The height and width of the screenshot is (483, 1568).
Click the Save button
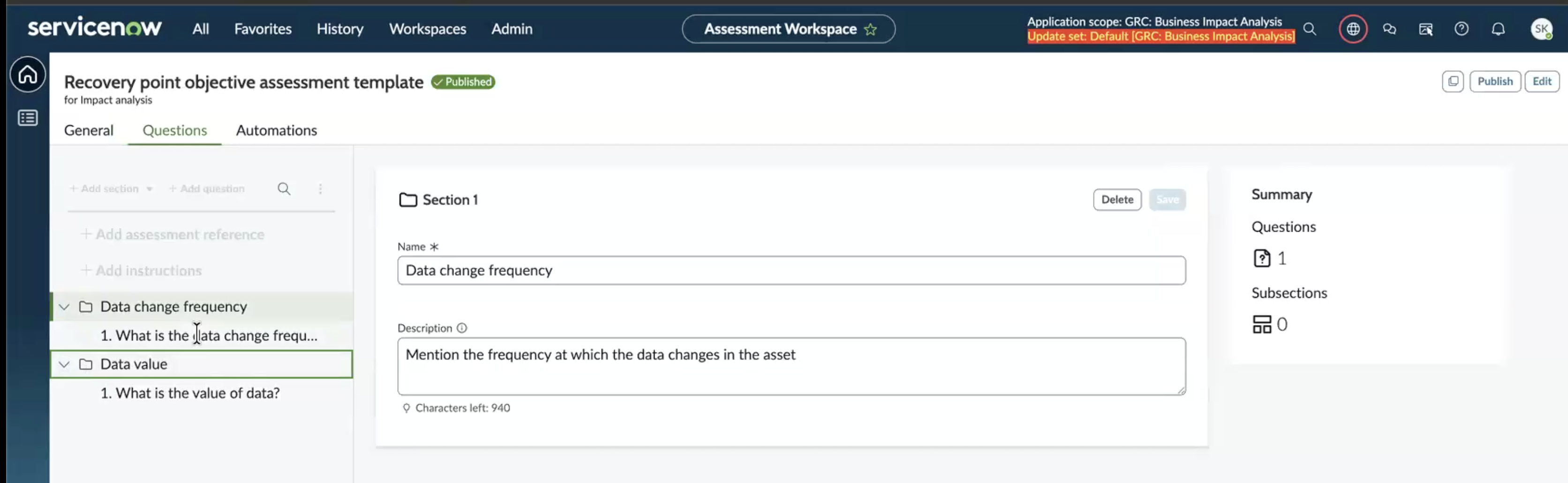click(1167, 200)
